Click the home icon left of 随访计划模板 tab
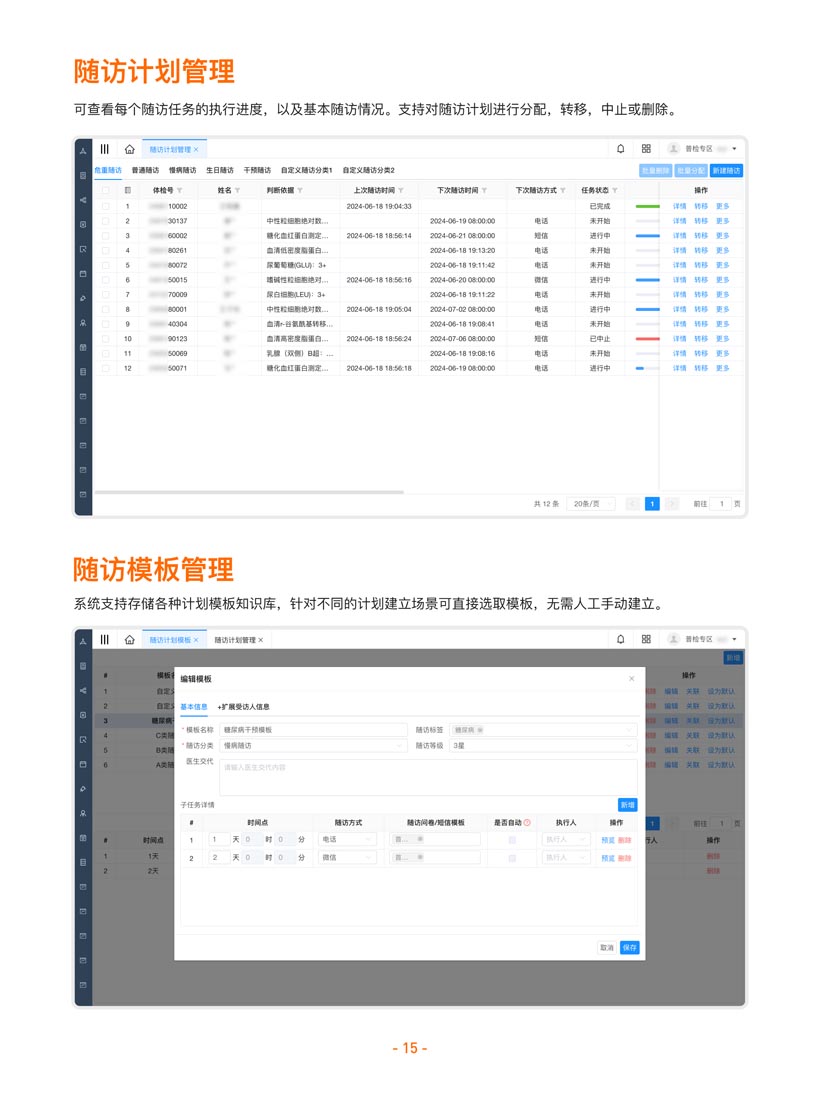The height and width of the screenshot is (1107, 820). pos(129,639)
